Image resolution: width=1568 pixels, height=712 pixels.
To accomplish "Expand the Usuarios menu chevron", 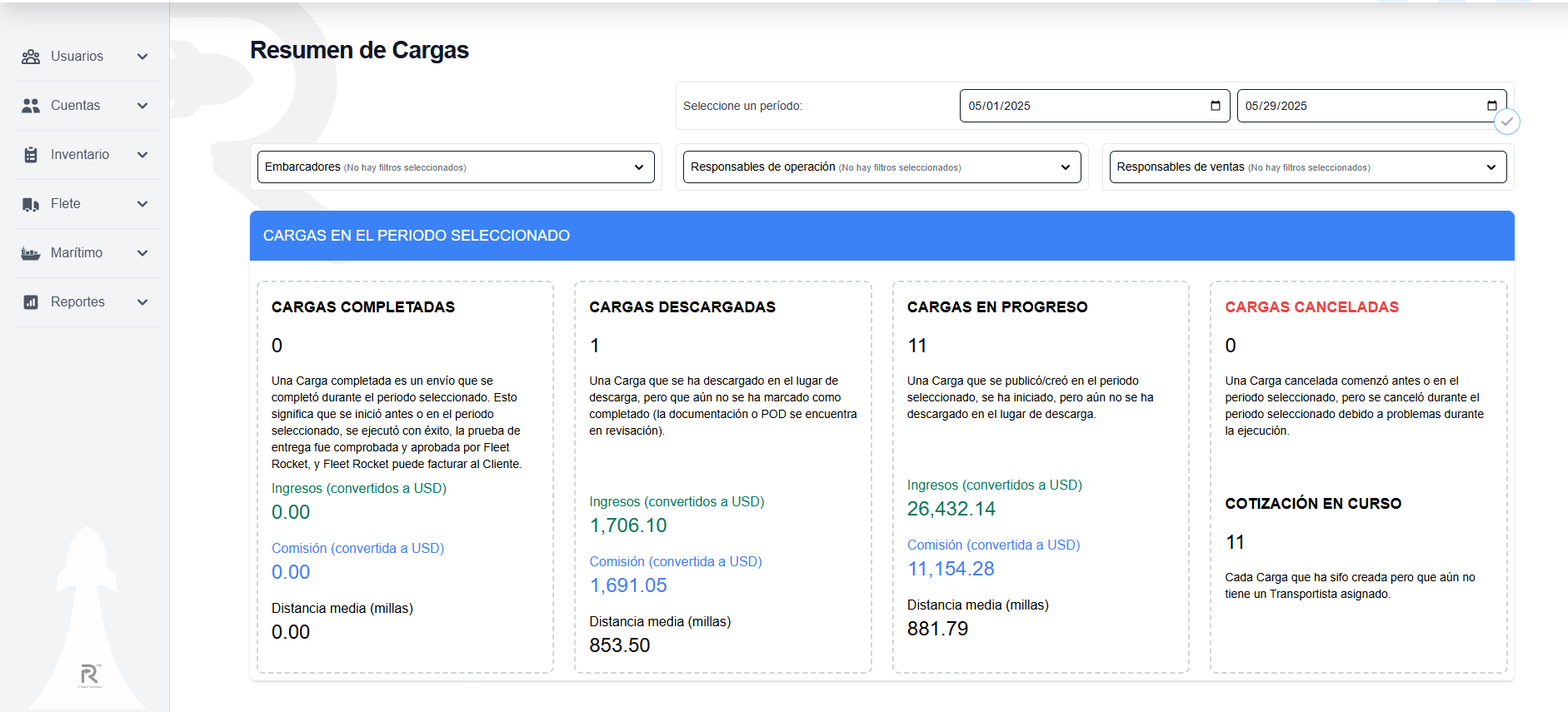I will 142,57.
